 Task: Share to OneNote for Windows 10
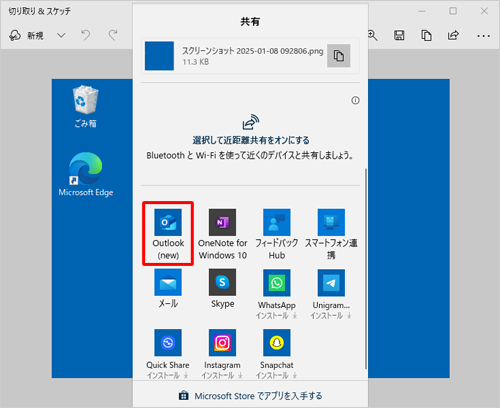tap(222, 234)
